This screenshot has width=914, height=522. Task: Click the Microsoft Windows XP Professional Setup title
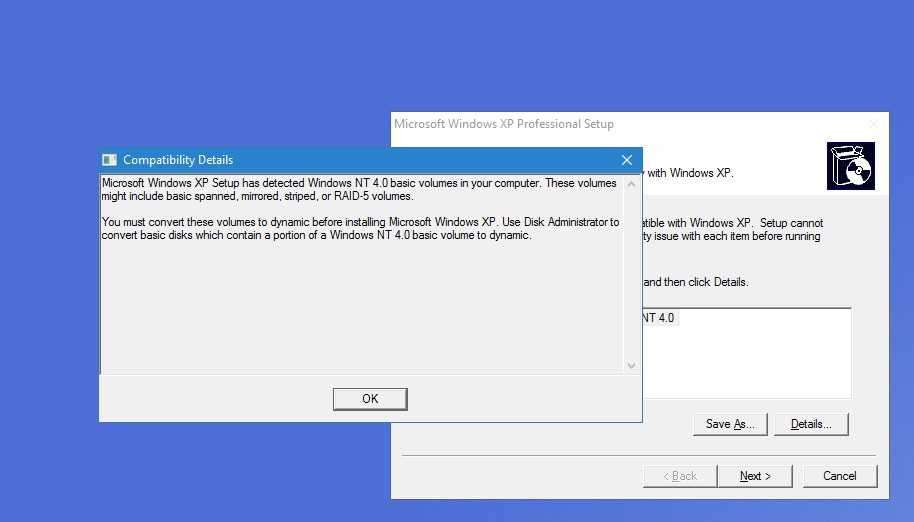point(504,124)
